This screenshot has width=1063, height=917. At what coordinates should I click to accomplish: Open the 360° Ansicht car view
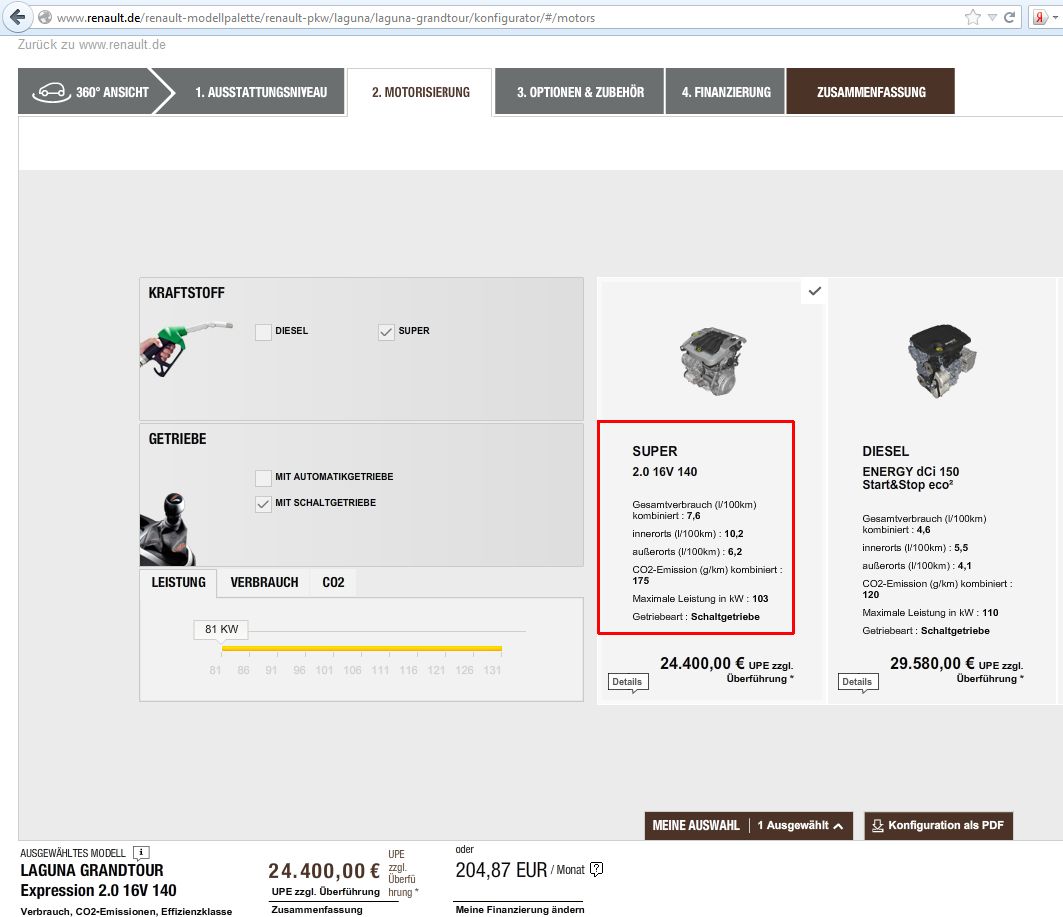(91, 92)
